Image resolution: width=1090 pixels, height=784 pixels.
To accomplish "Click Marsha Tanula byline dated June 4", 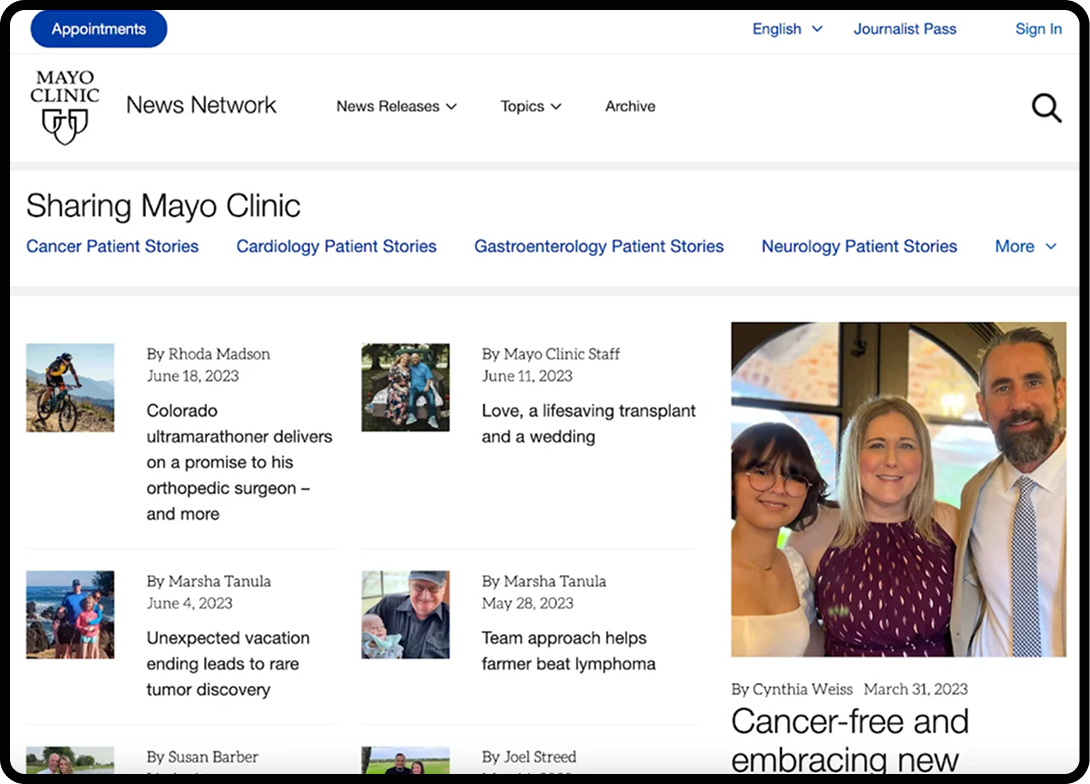I will point(209,581).
